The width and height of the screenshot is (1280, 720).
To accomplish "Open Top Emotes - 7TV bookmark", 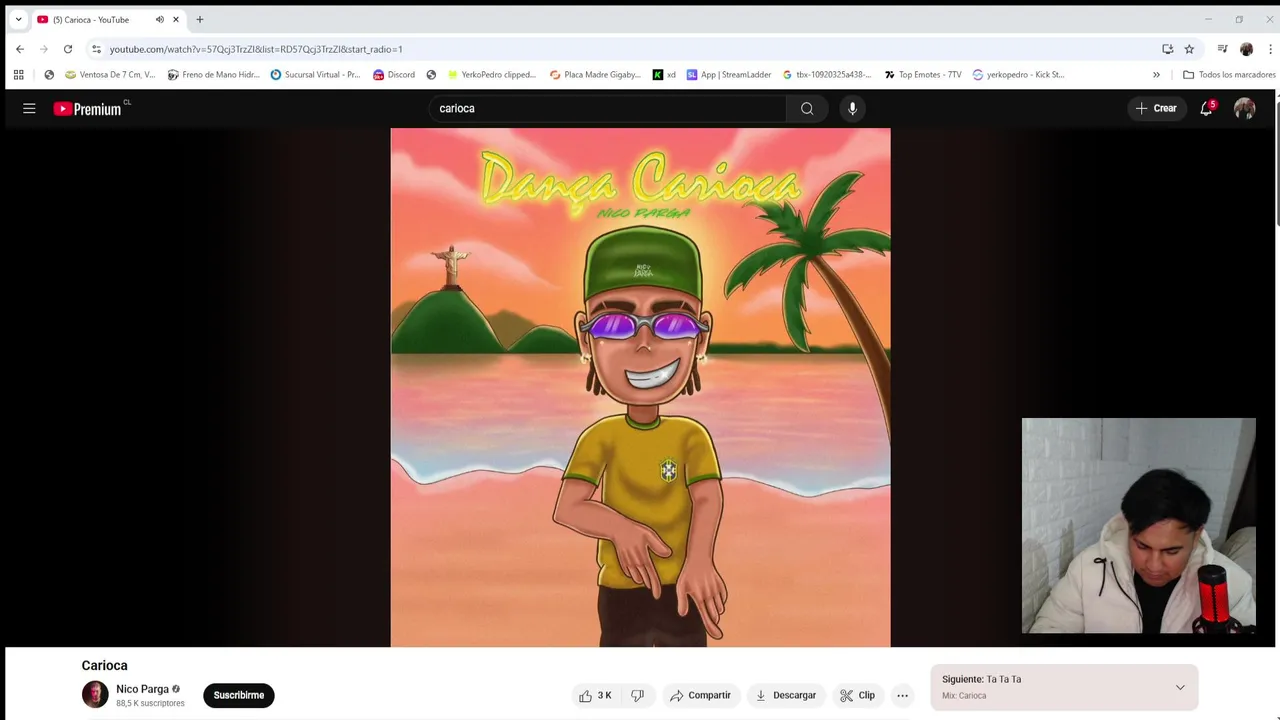I will pyautogui.click(x=923, y=74).
